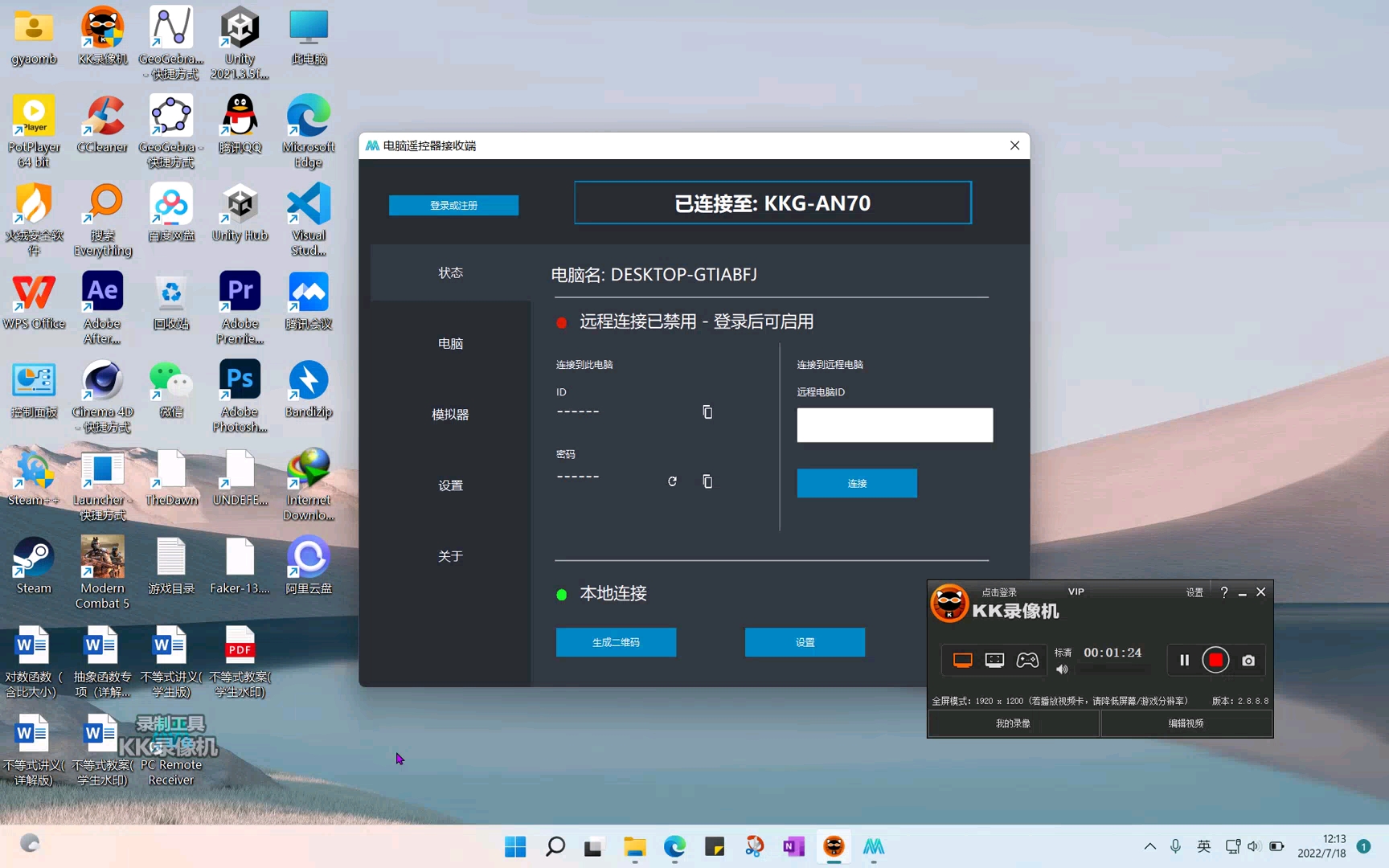Screen dimensions: 1389x868
Task: Select 阿里云盘 desktop icon
Action: [x=309, y=566]
